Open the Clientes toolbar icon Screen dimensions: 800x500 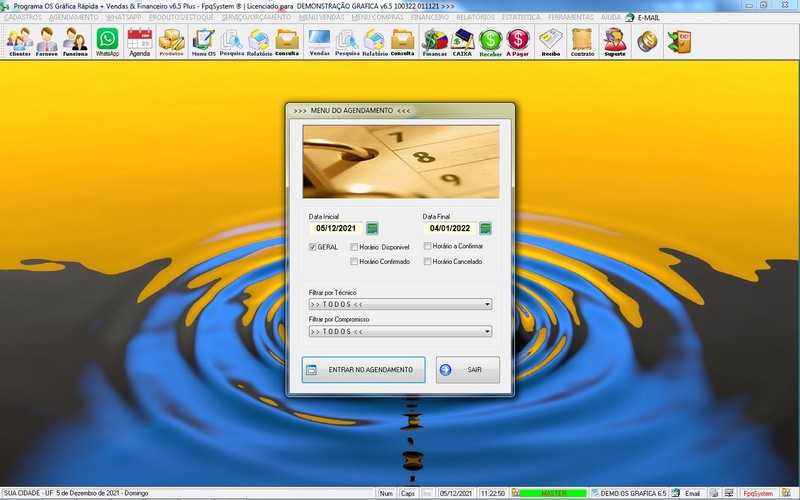[x=19, y=42]
